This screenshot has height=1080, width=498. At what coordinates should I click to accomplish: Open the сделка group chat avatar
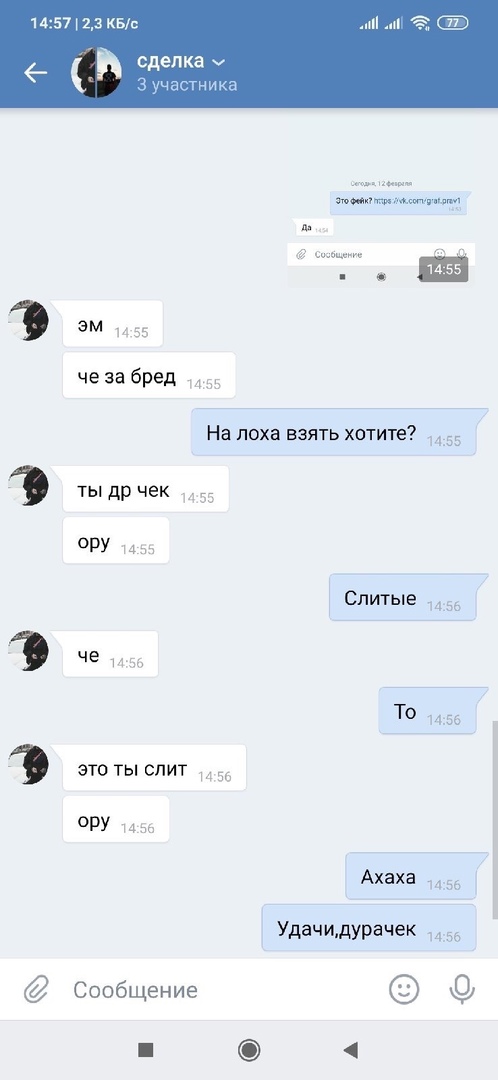click(96, 72)
